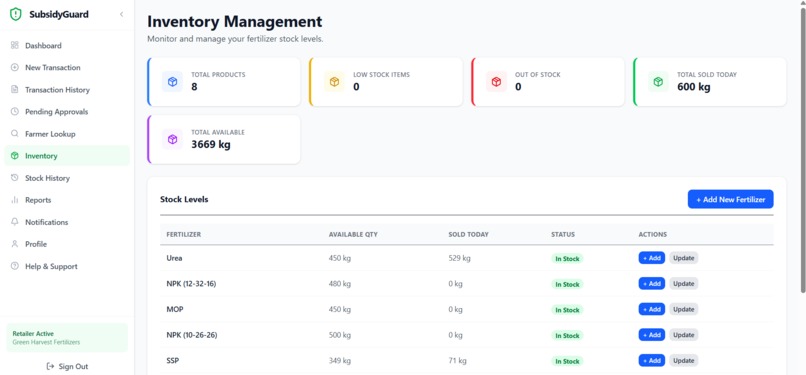Click the Available Qty column header

[x=353, y=235]
